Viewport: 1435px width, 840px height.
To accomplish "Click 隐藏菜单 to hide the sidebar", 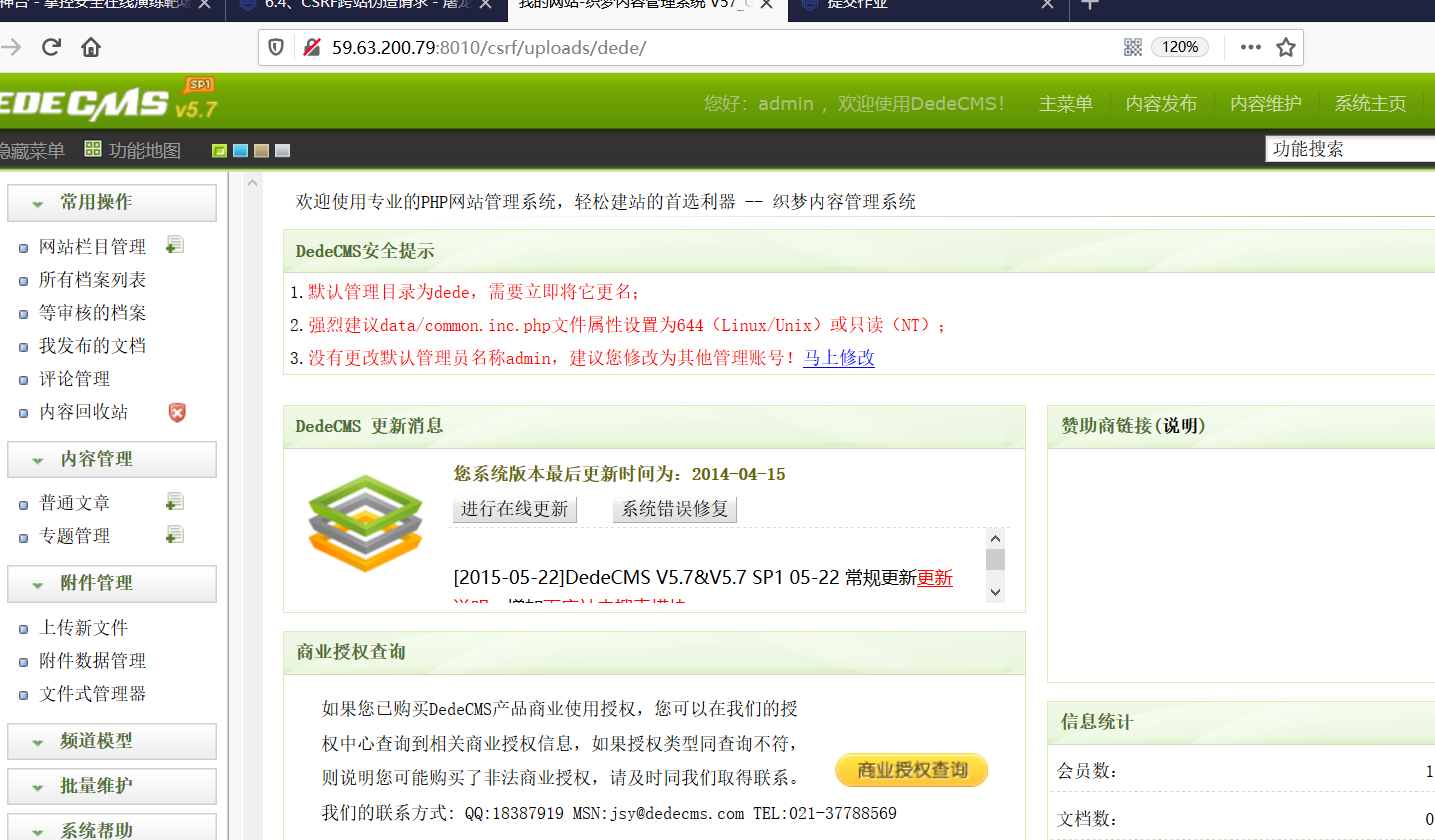I will 33,150.
